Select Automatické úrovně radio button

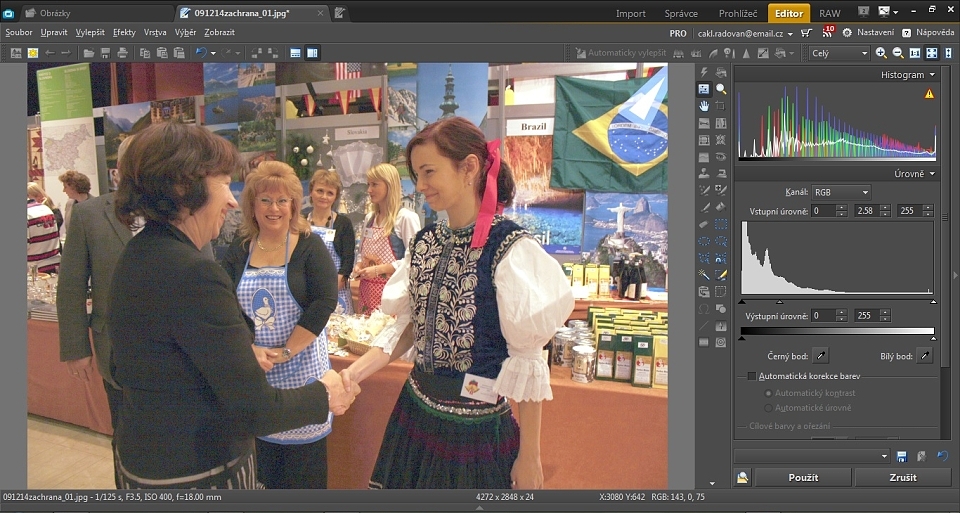click(x=768, y=408)
